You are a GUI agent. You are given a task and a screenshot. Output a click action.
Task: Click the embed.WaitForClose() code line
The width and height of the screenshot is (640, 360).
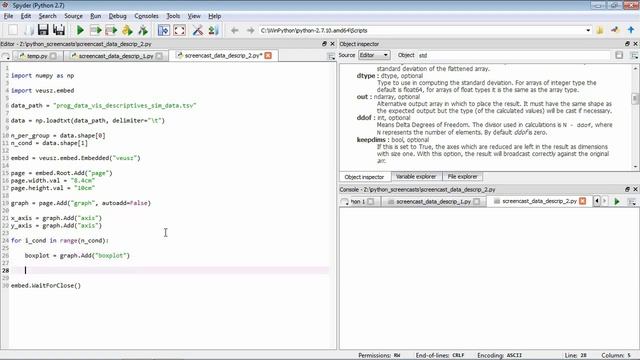(x=46, y=285)
